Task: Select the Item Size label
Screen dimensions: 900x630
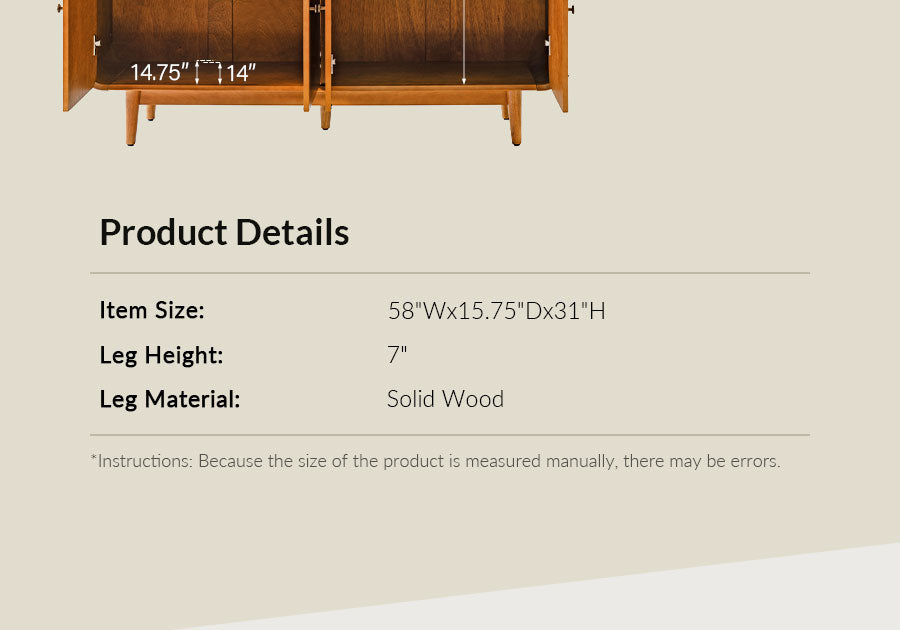Action: click(x=152, y=311)
